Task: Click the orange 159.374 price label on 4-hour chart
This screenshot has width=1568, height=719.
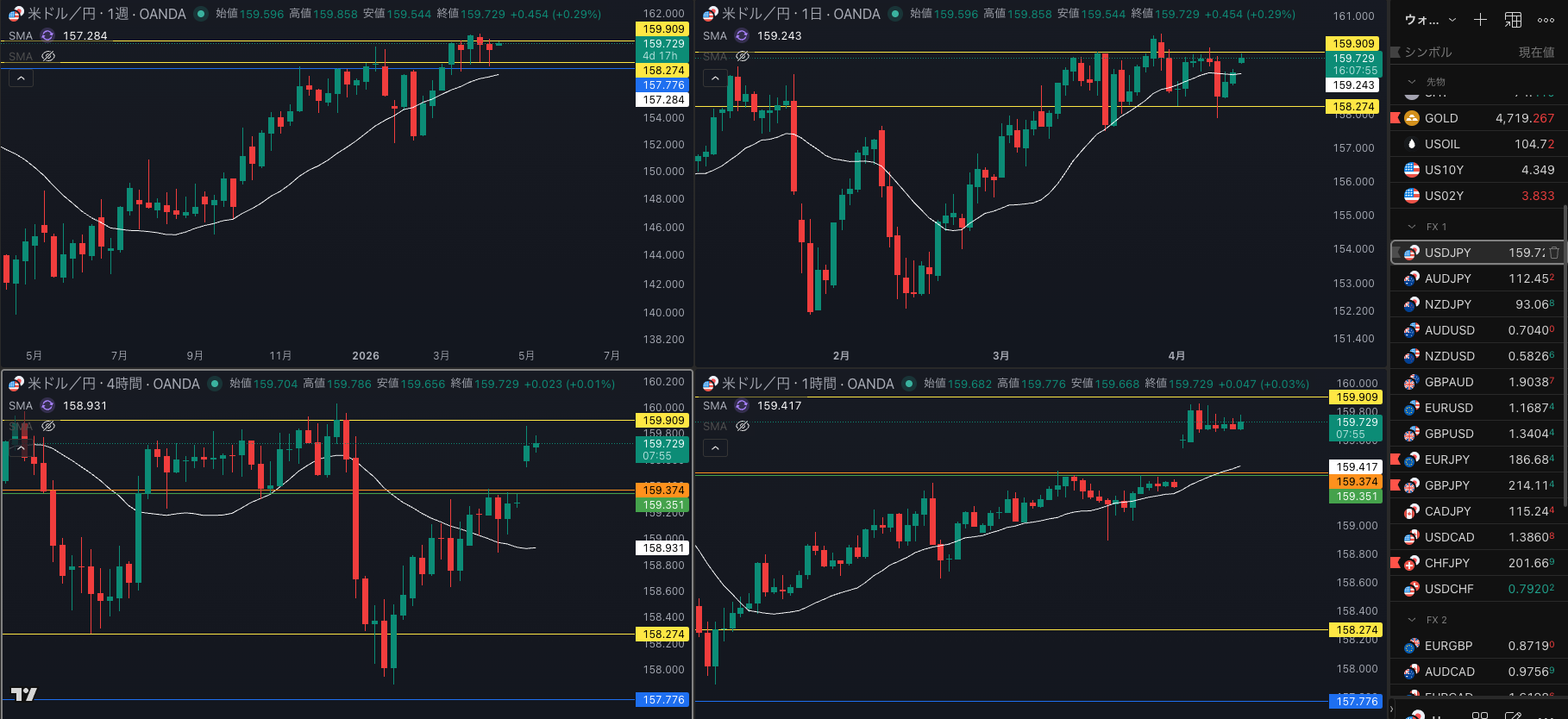Action: coord(662,490)
